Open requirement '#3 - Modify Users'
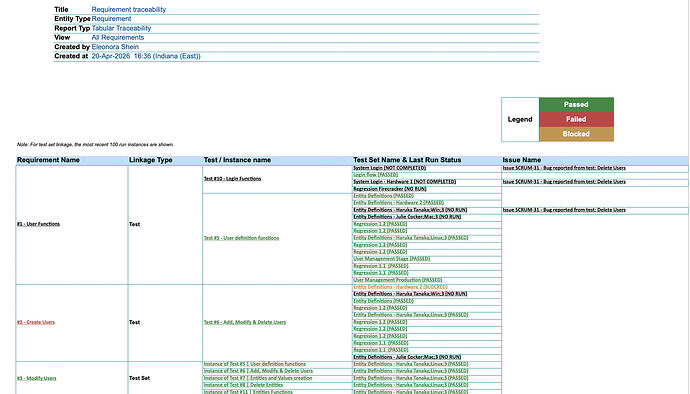 pyautogui.click(x=37, y=378)
